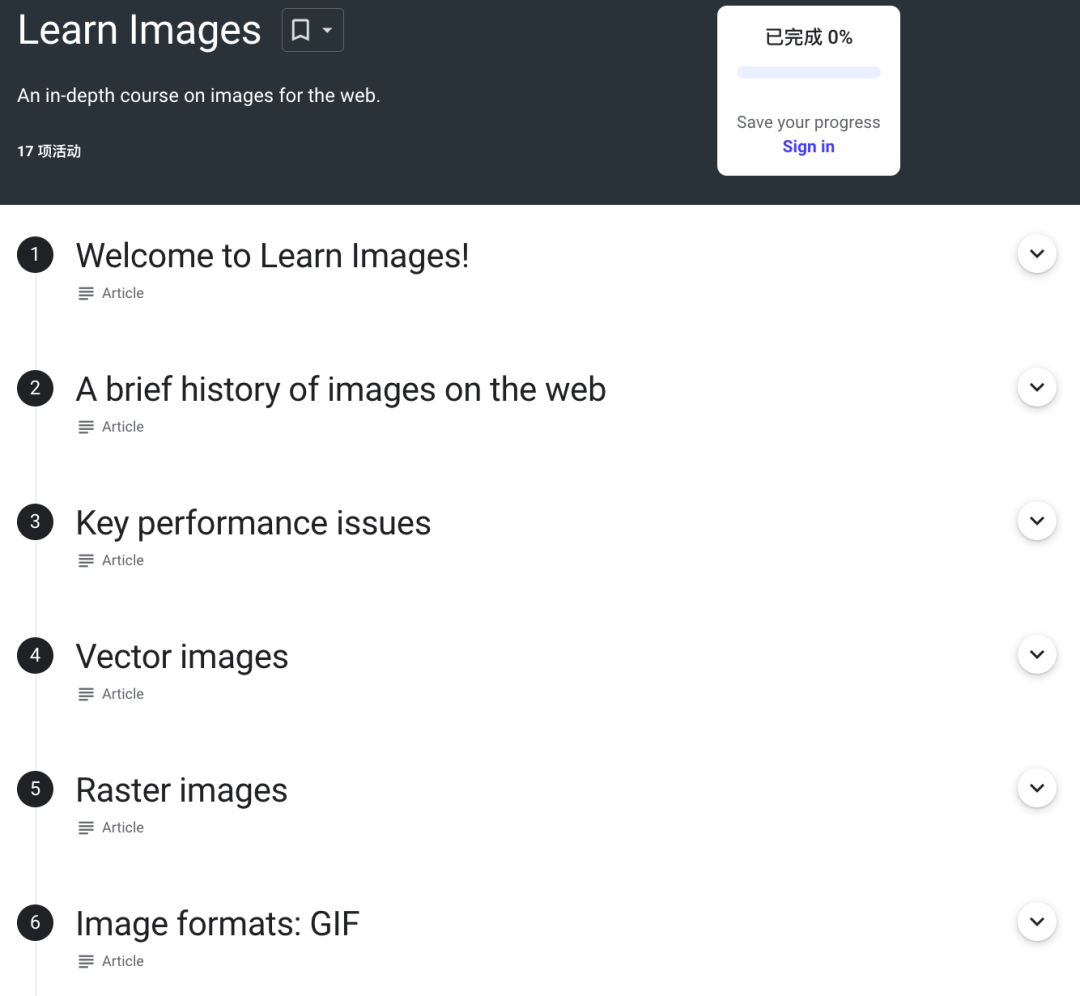Click 'Article' label under Image formats: GIF
The image size is (1080, 996).
[123, 961]
